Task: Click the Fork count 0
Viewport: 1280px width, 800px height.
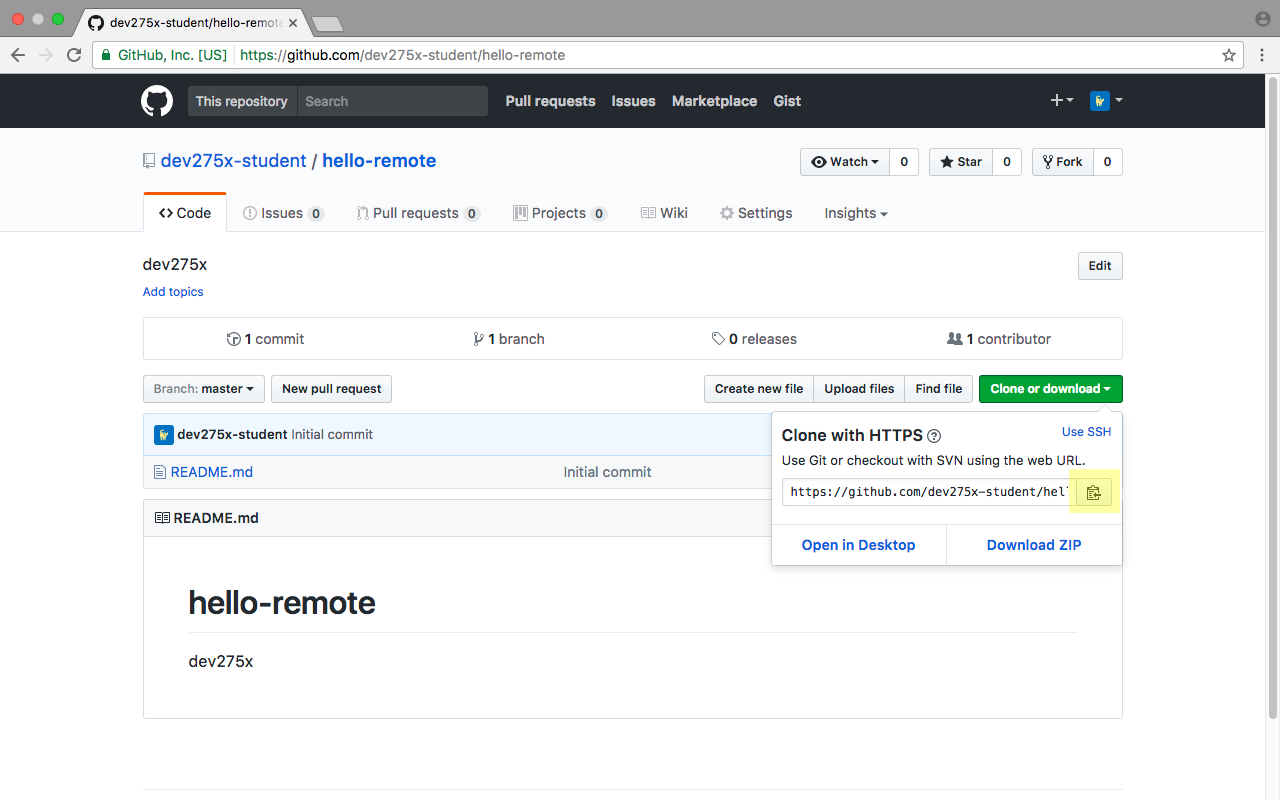Action: pos(1107,162)
